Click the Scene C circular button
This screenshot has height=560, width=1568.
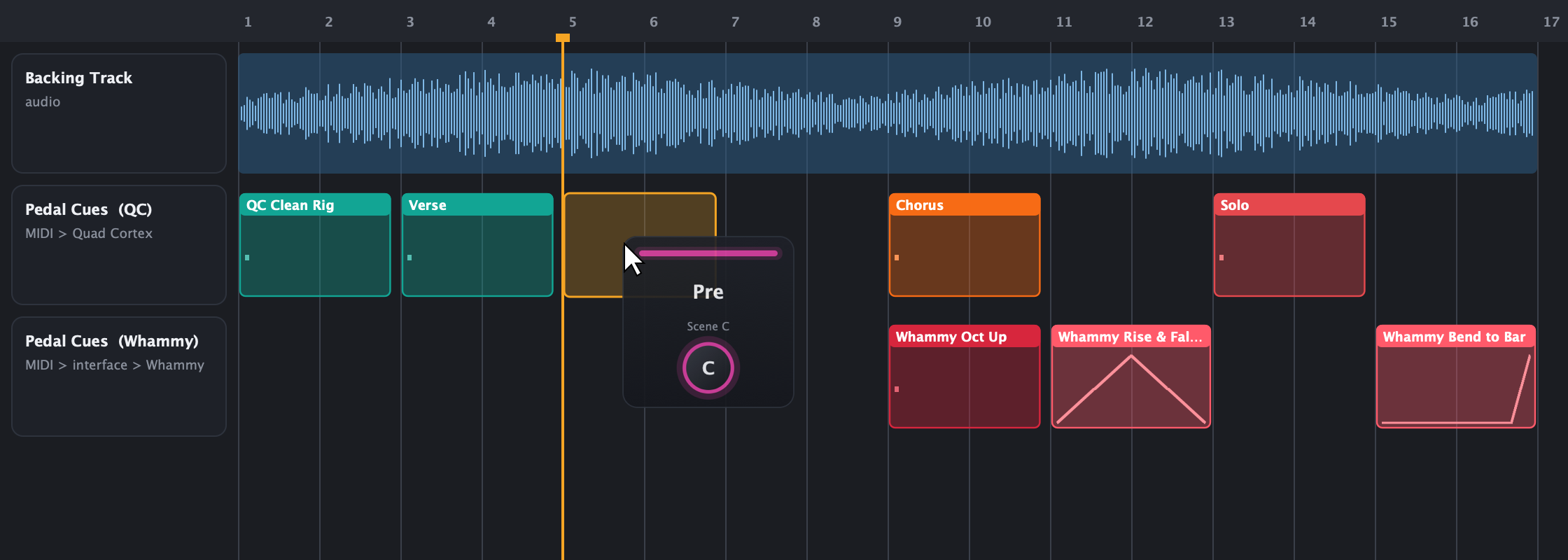pyautogui.click(x=708, y=367)
